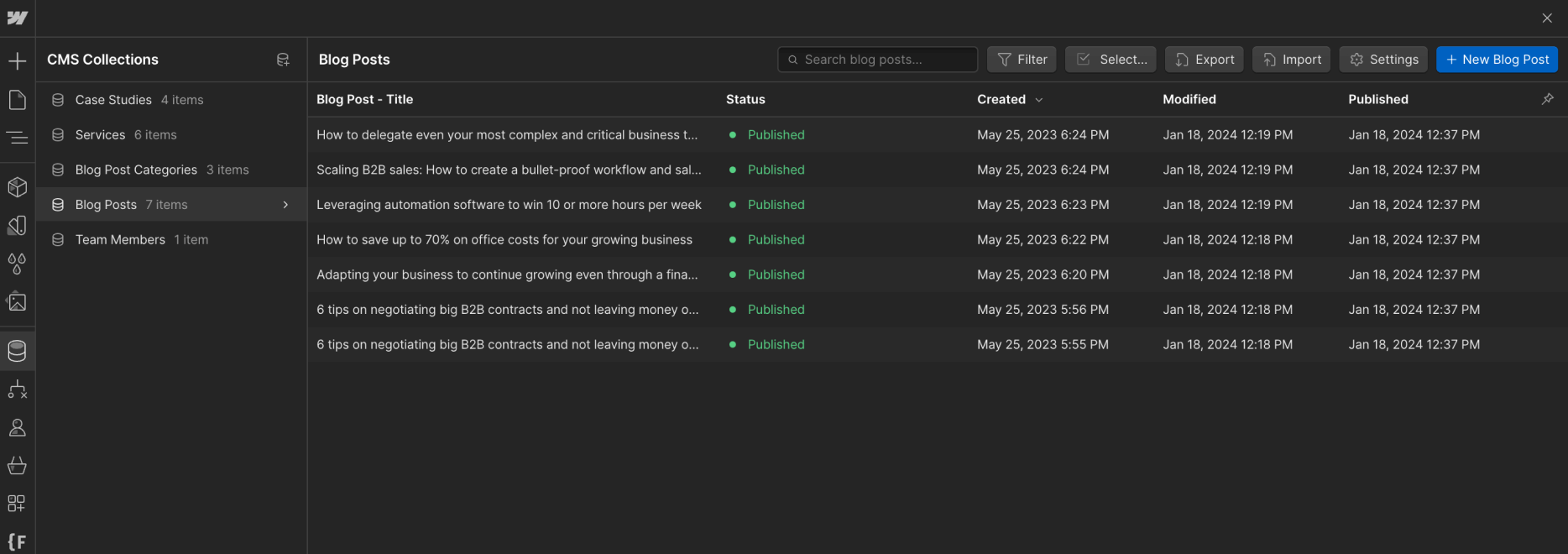
Task: Click 'May 25, 2023 6:22 PM' created date
Action: [x=1043, y=239]
